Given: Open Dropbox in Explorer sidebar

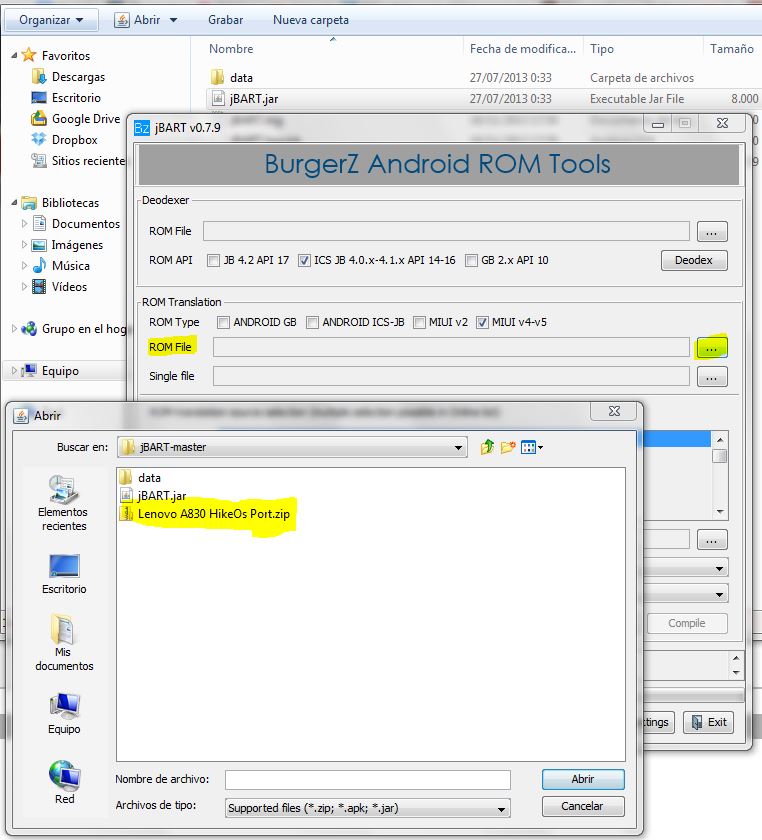Looking at the screenshot, I should pos(65,139).
